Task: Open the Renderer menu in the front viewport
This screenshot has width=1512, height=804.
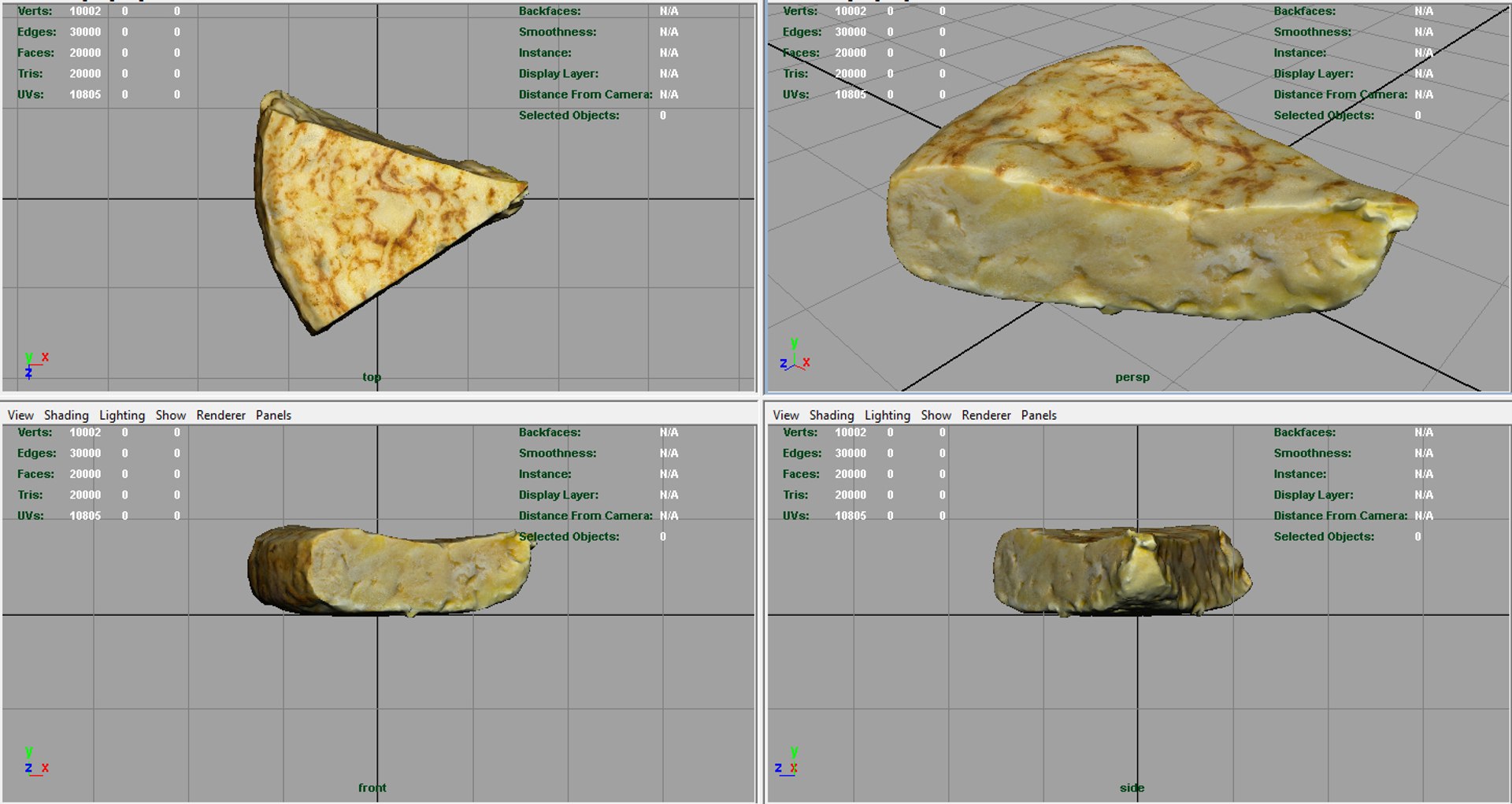Action: click(x=220, y=415)
